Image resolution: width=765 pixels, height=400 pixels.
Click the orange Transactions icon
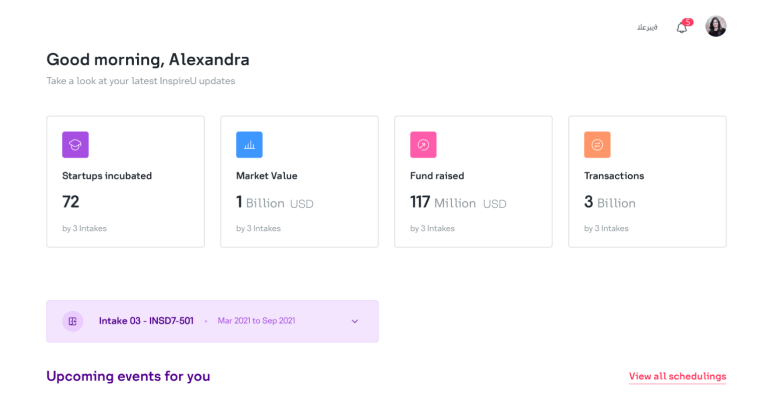click(597, 145)
